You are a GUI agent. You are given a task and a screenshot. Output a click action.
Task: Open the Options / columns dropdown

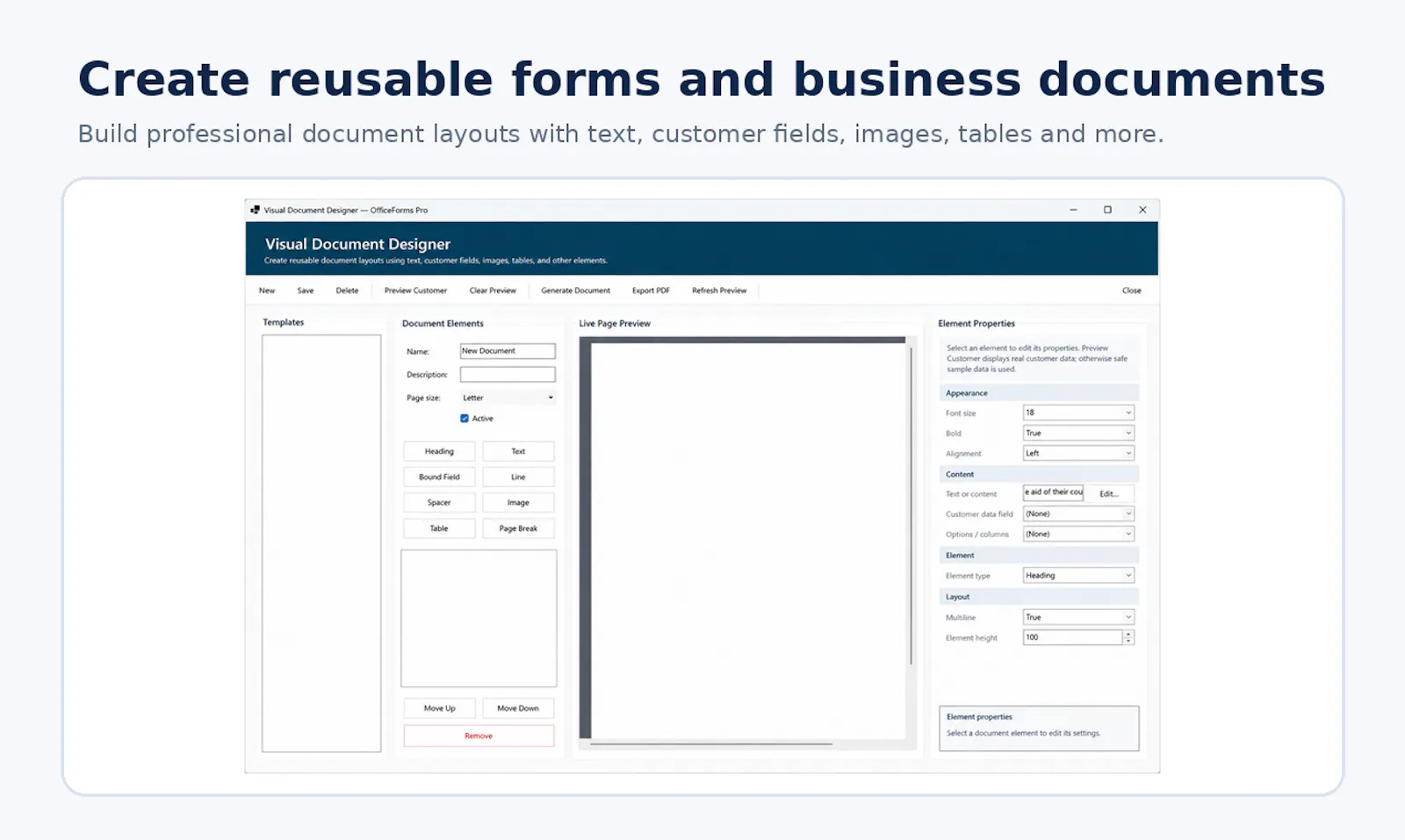tap(1078, 534)
